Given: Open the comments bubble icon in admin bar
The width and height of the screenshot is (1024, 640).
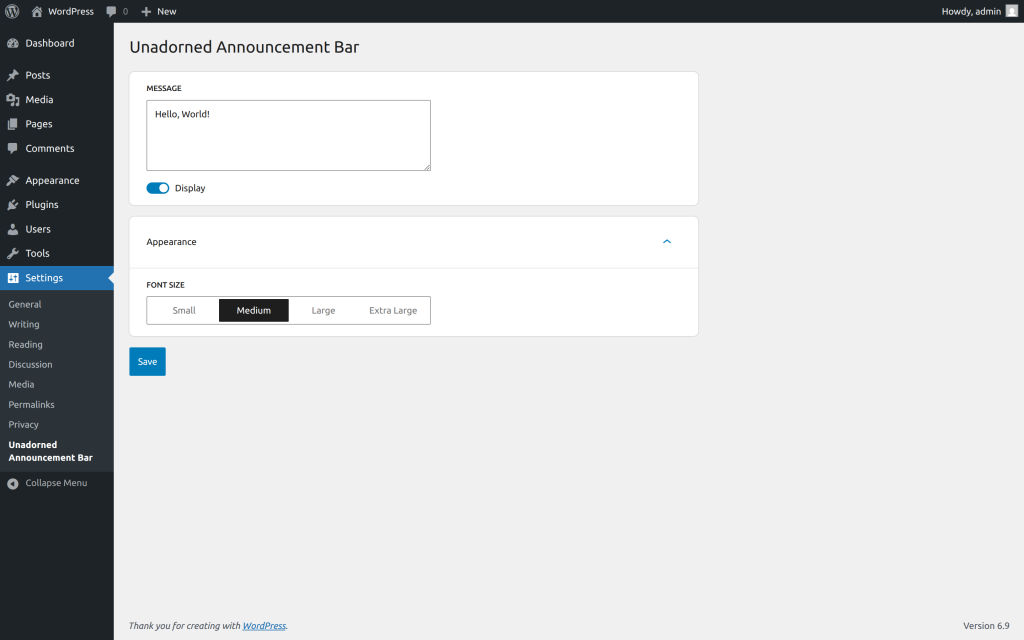Looking at the screenshot, I should [x=111, y=11].
